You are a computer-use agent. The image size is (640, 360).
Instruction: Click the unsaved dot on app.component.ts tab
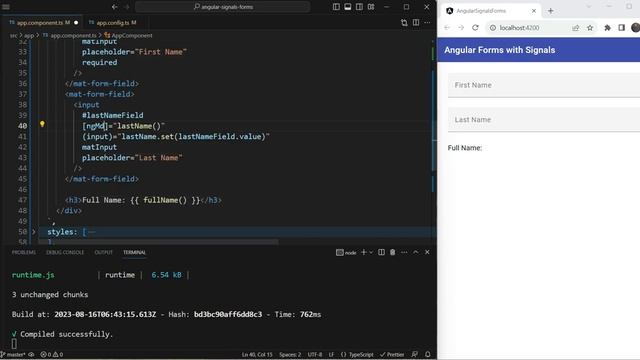(76, 23)
